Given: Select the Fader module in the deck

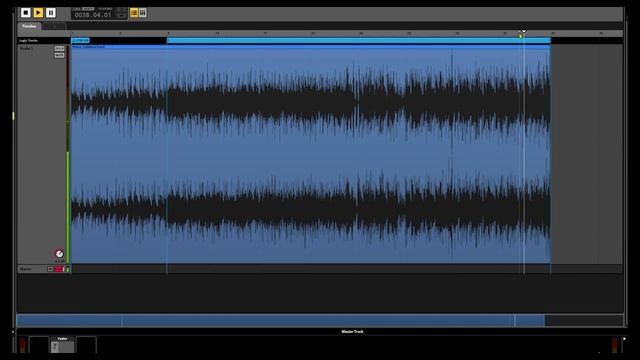Looking at the screenshot, I should (62, 344).
